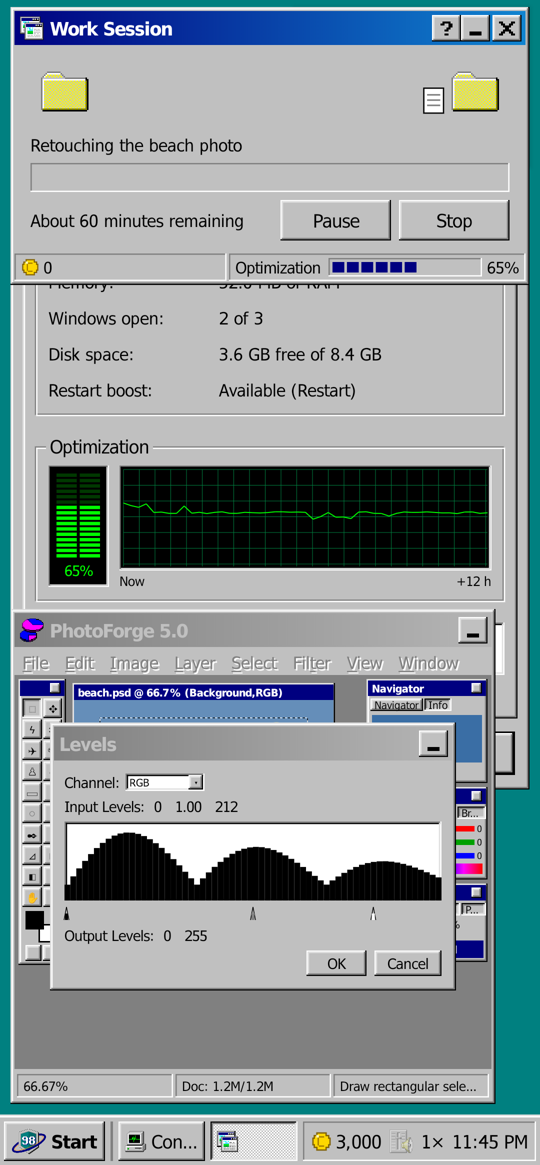Switch to the Navigator tab
The height and width of the screenshot is (1165, 540).
click(397, 705)
